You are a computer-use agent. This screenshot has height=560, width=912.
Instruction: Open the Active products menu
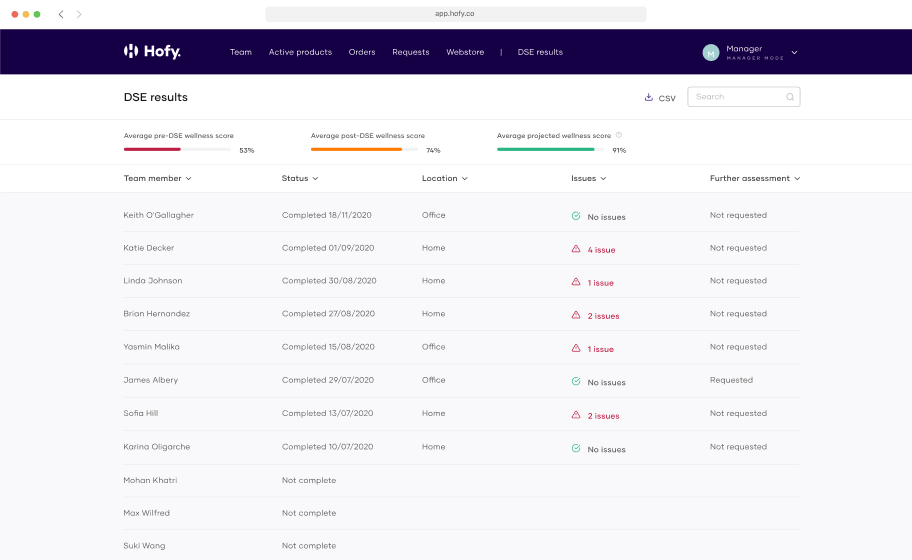click(300, 52)
